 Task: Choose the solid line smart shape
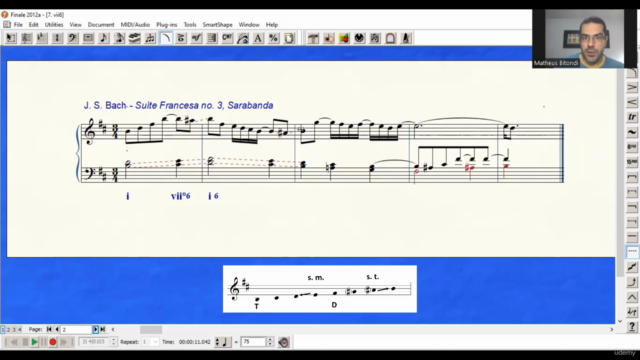(632, 237)
